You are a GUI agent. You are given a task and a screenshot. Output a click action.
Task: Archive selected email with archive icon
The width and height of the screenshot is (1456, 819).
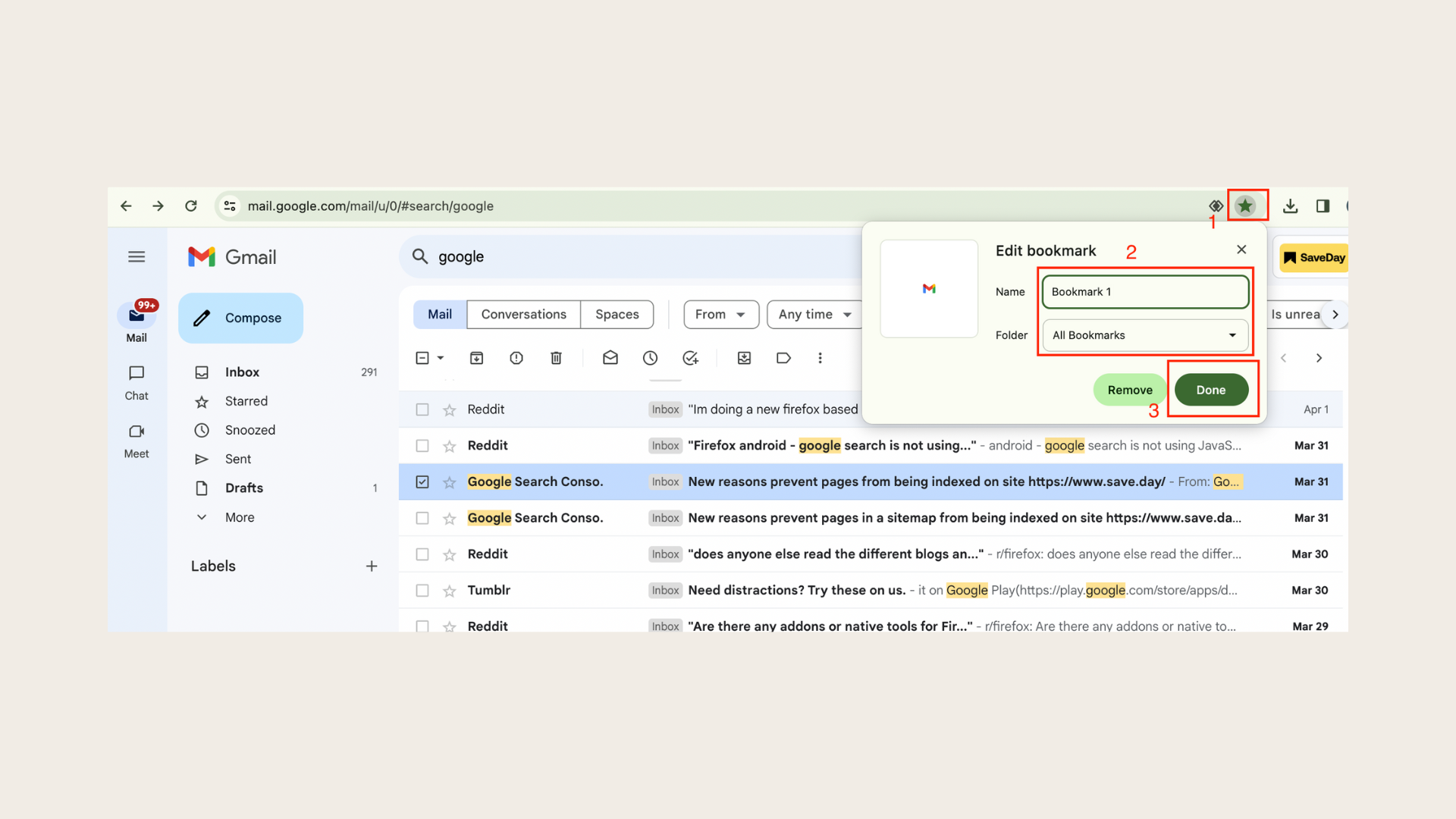click(x=477, y=358)
